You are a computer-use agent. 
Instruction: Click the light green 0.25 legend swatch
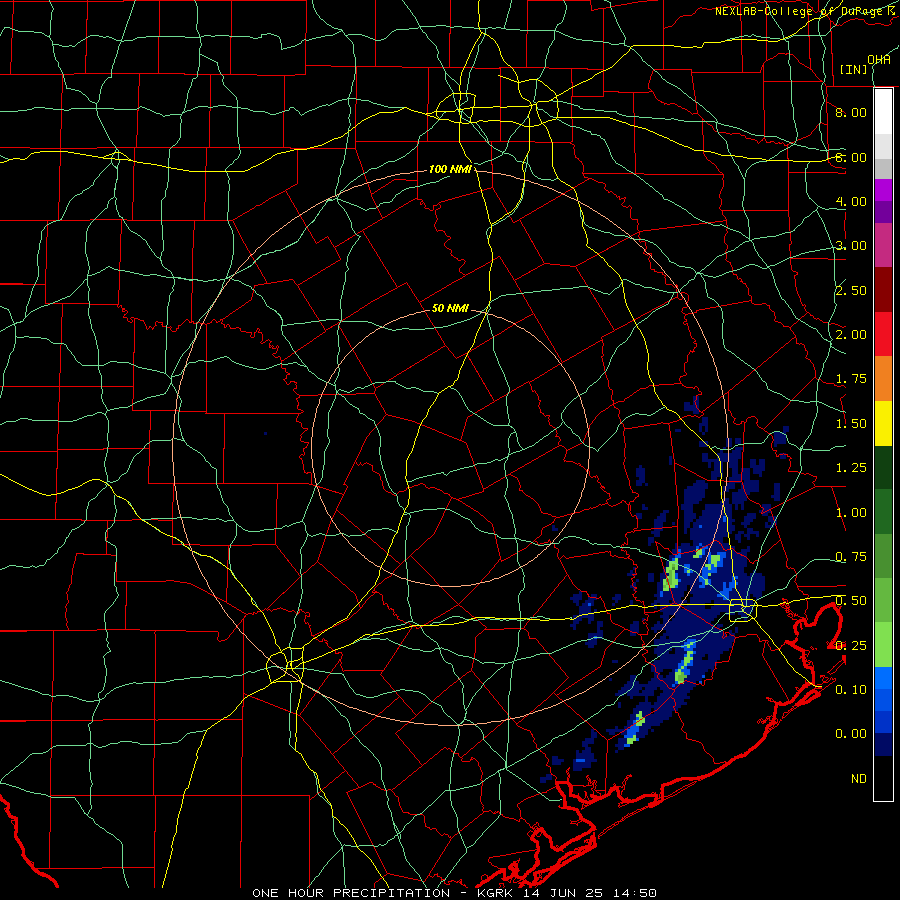883,645
